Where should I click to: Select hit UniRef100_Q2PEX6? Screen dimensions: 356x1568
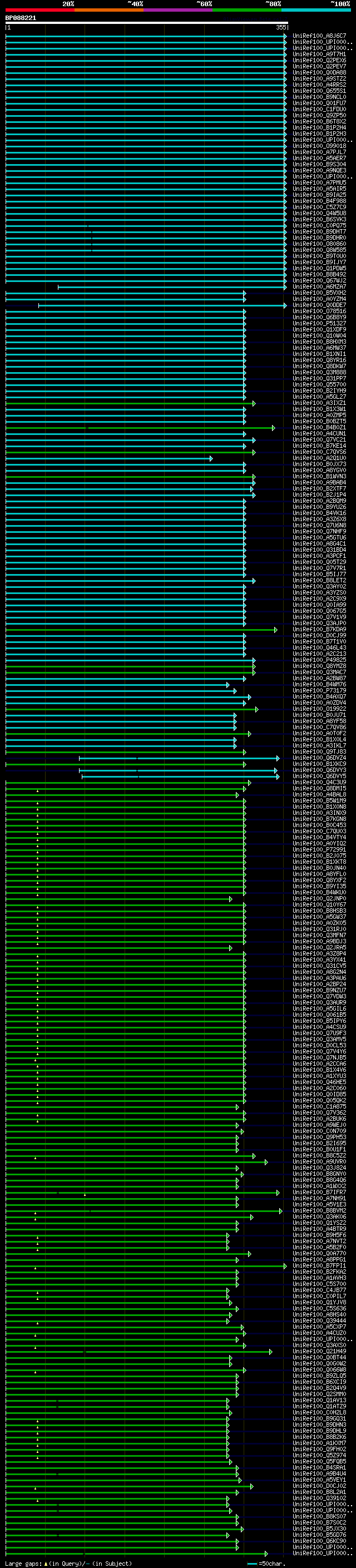pos(319,60)
